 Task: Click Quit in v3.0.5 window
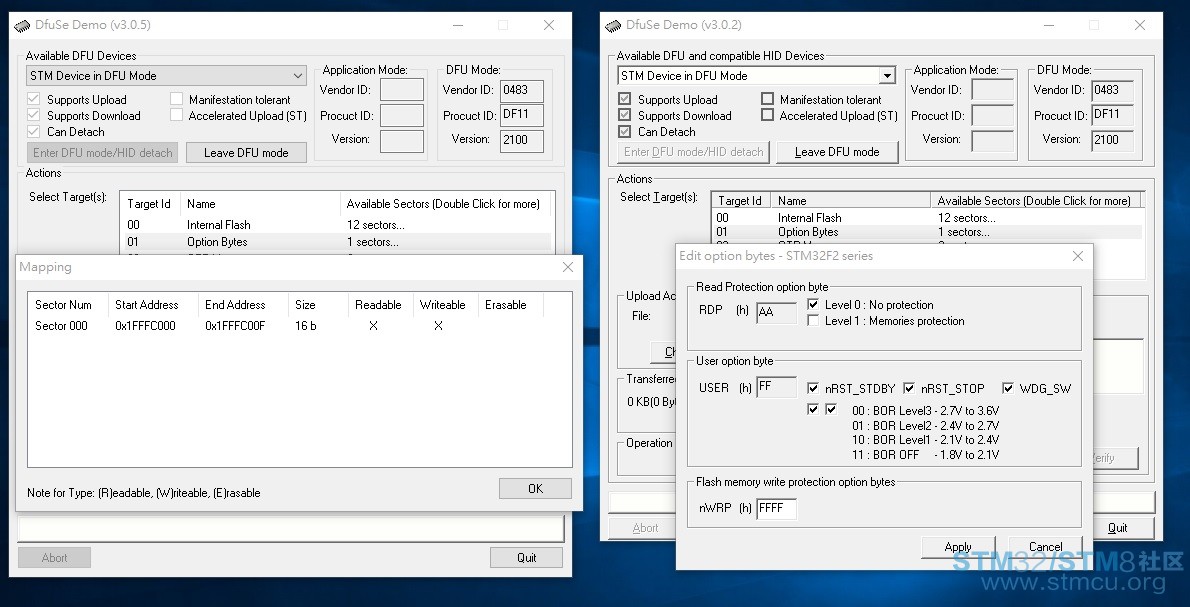(x=527, y=558)
